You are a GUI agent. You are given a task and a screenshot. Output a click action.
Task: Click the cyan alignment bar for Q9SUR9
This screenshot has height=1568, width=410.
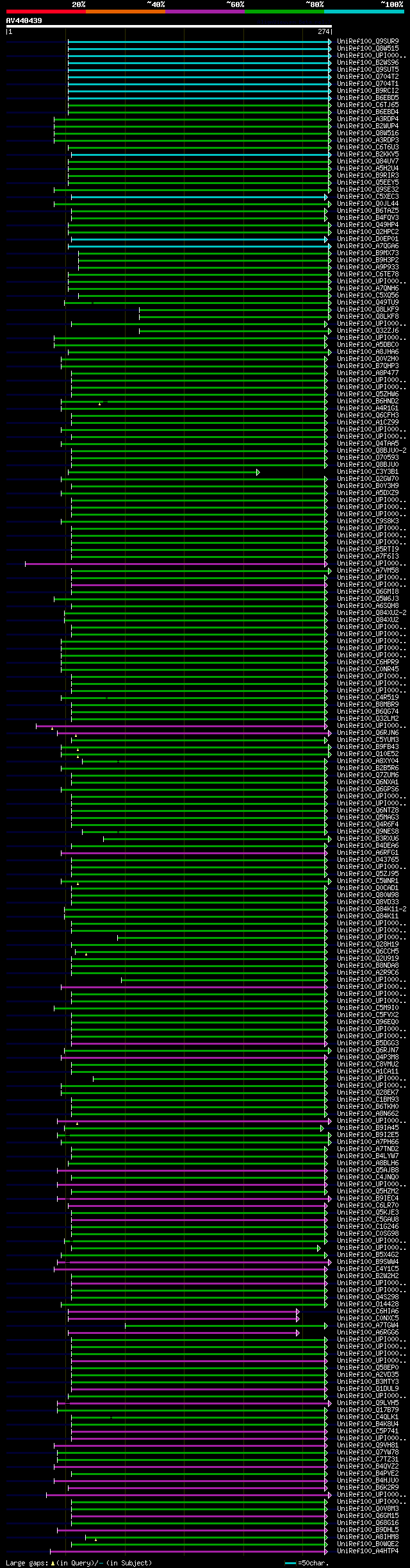199,42
